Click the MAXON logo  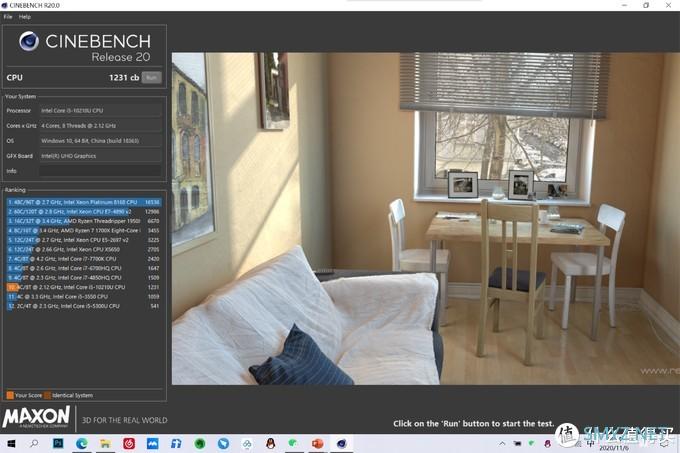[36, 417]
